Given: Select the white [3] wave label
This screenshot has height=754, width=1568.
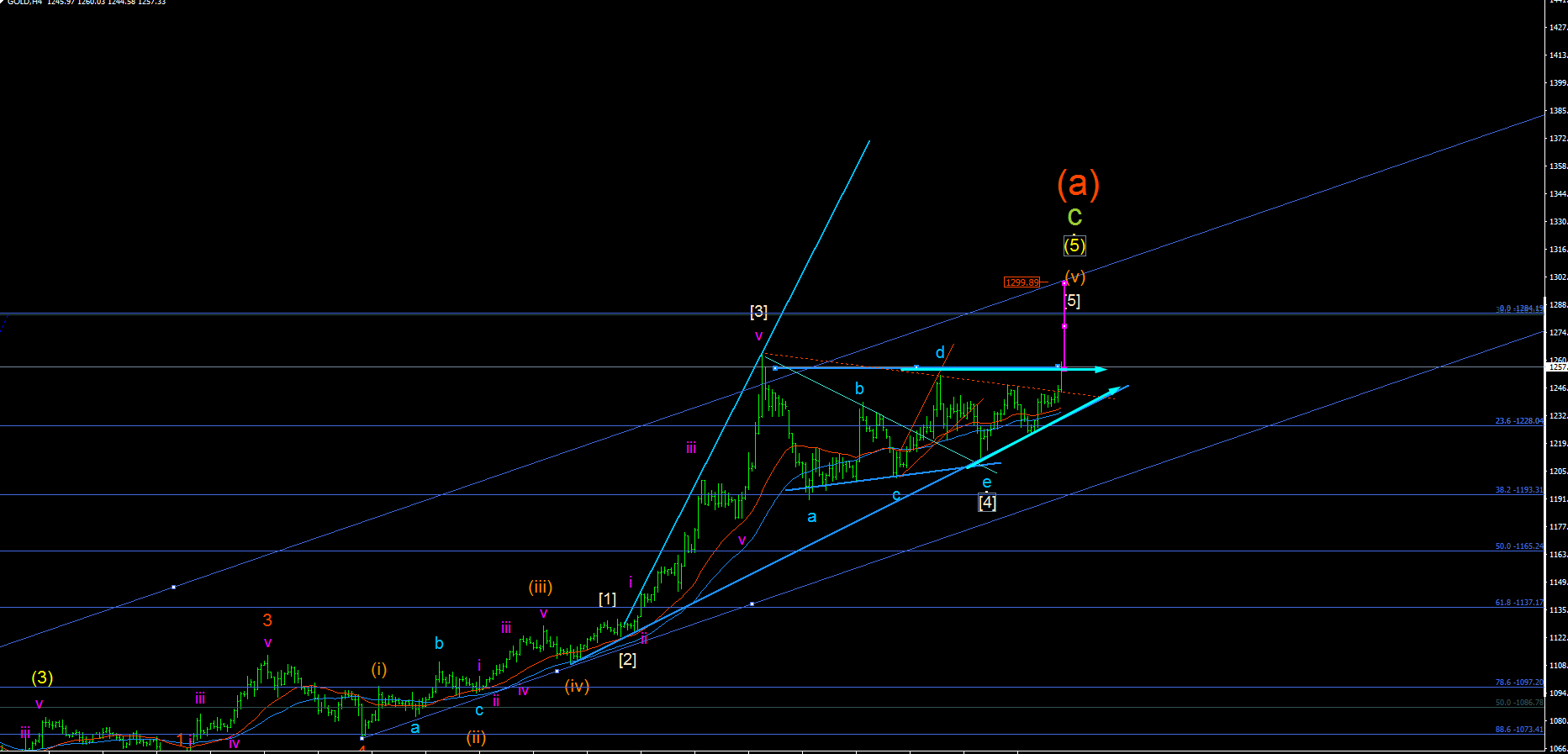Looking at the screenshot, I should coord(758,312).
